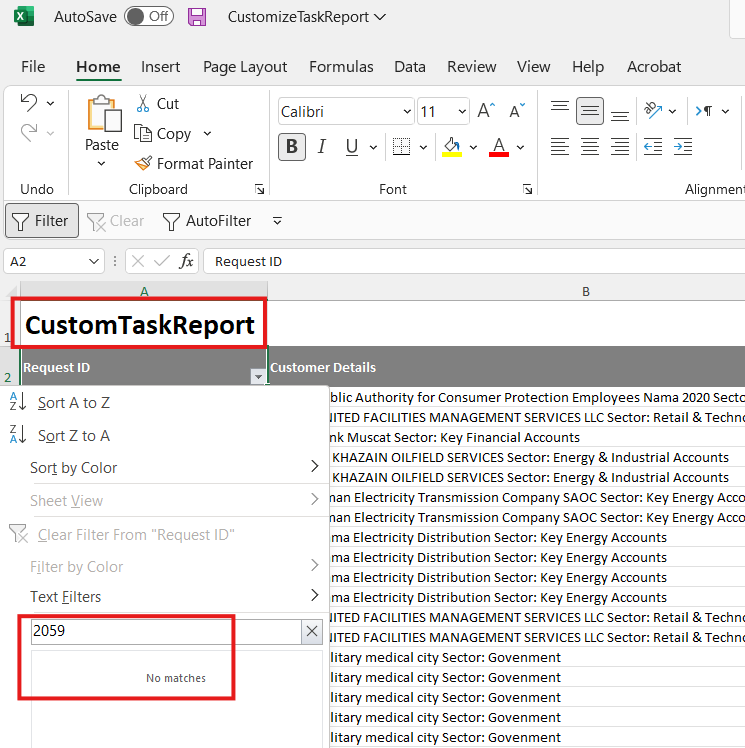Click the Save icon in title bar
The width and height of the screenshot is (745, 748).
click(x=197, y=17)
